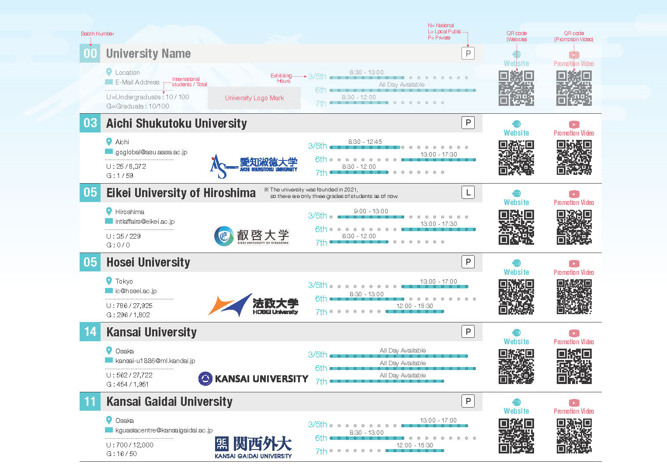Viewport: 667px width, 472px height.
Task: Click booth number 11 box
Action: pos(90,401)
